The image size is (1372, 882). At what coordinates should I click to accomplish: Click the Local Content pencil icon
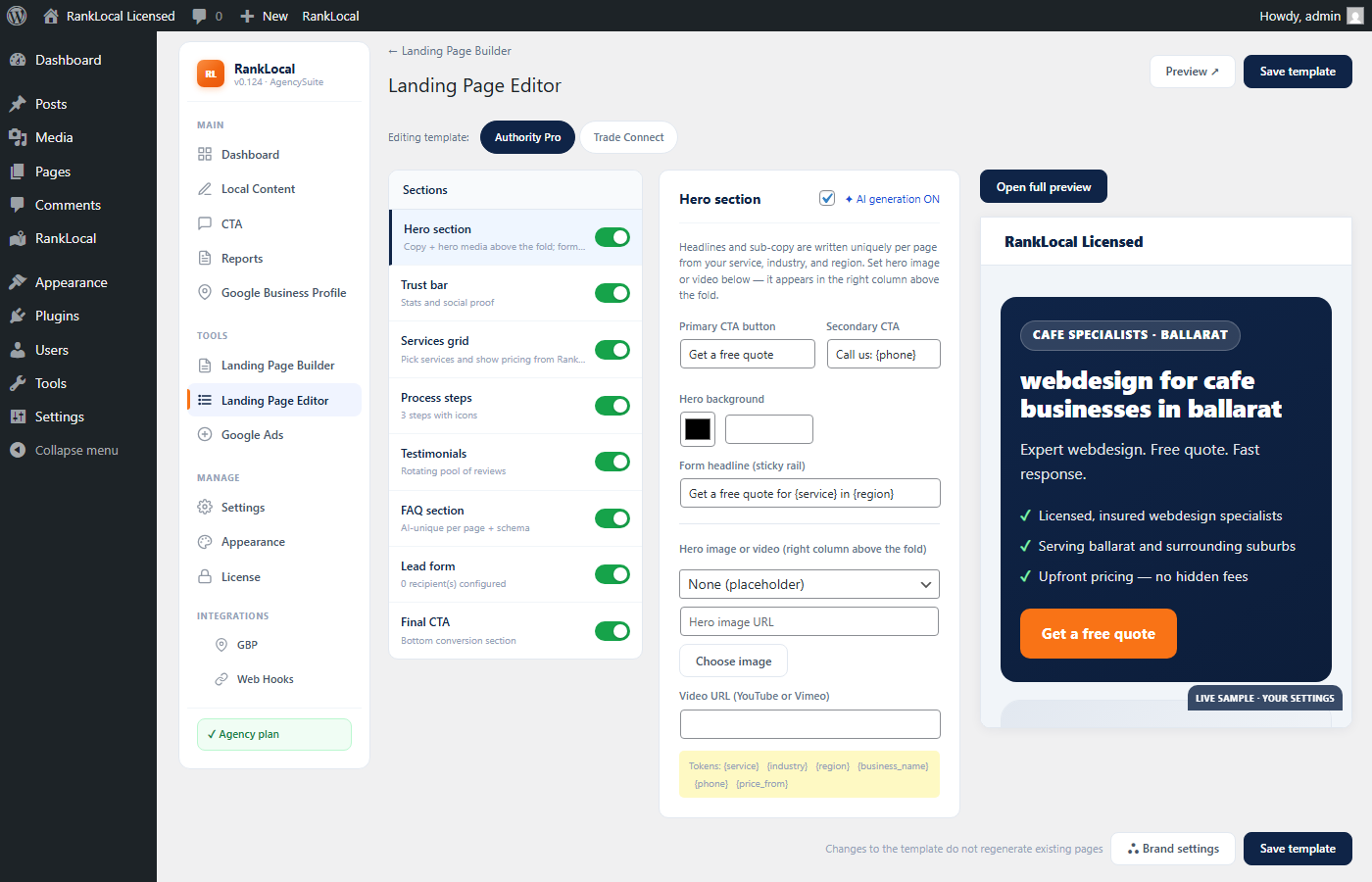click(205, 188)
